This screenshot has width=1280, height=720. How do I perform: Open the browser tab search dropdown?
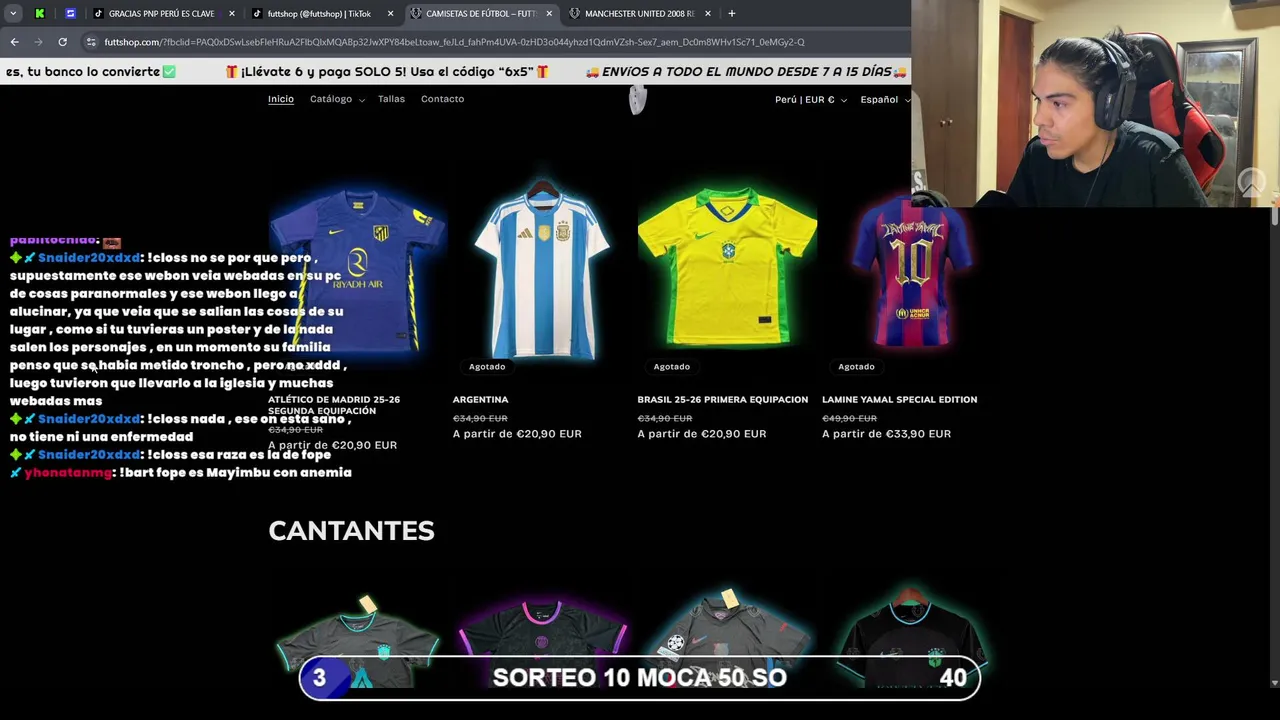click(x=13, y=13)
